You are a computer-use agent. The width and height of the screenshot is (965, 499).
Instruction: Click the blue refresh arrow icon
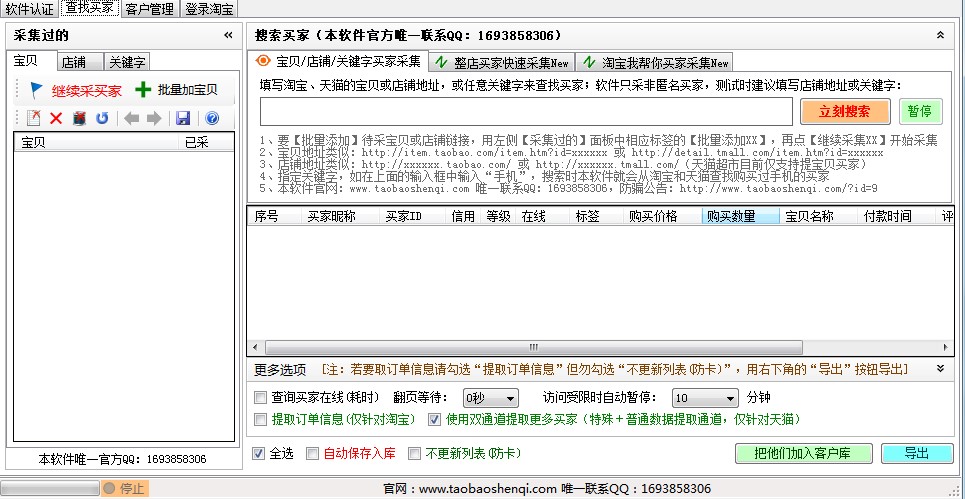101,118
